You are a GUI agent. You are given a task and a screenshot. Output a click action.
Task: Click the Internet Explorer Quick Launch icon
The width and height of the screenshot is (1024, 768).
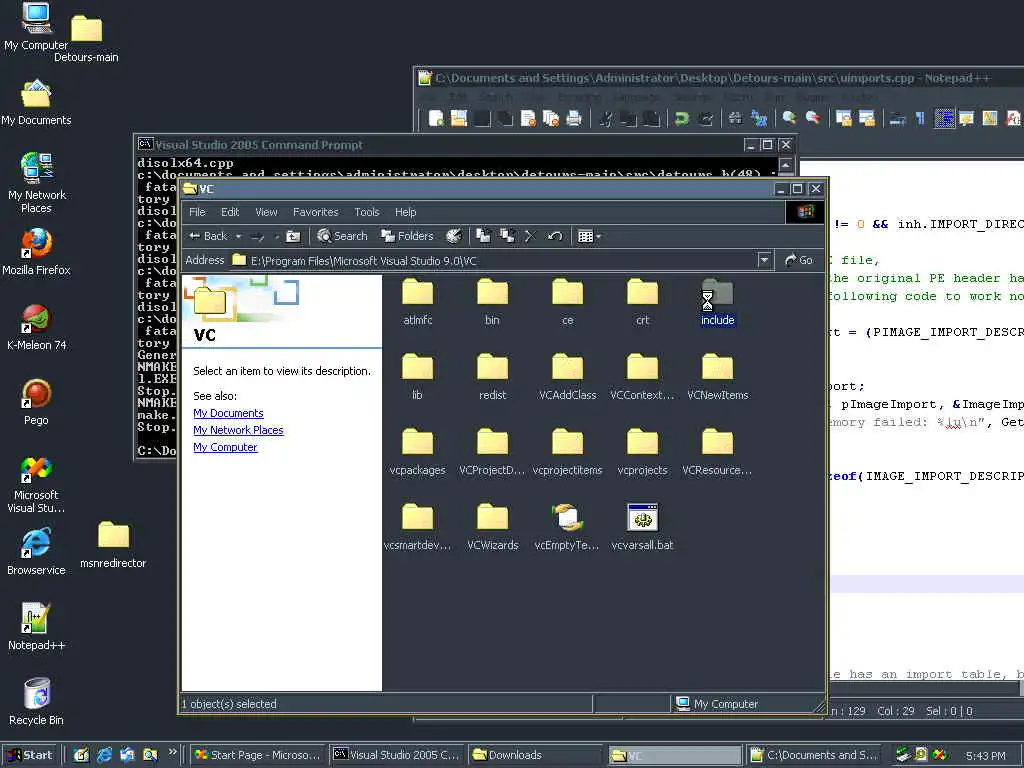(104, 755)
